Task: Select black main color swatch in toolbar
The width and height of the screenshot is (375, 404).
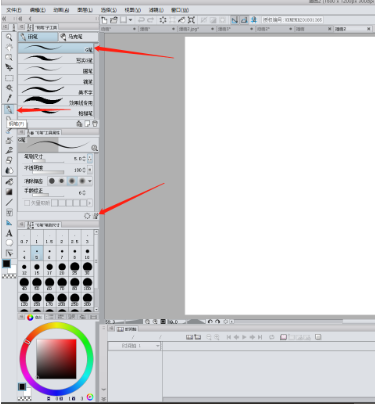Action: click(x=6, y=264)
